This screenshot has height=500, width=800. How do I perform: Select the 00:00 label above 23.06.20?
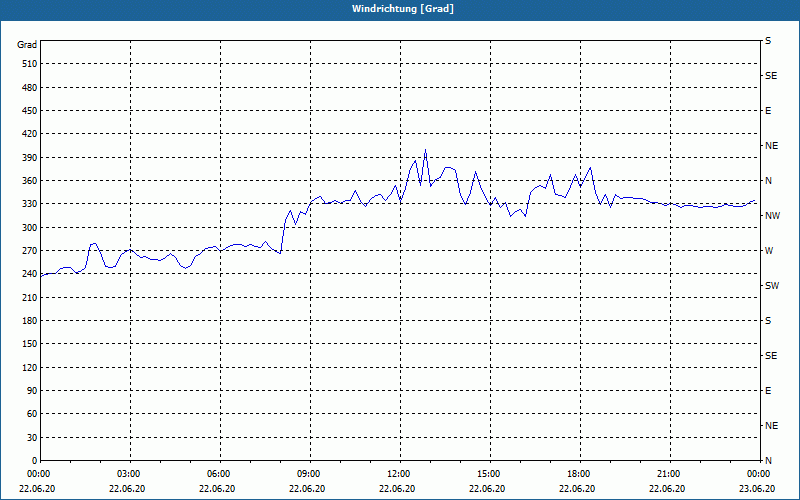tap(758, 474)
